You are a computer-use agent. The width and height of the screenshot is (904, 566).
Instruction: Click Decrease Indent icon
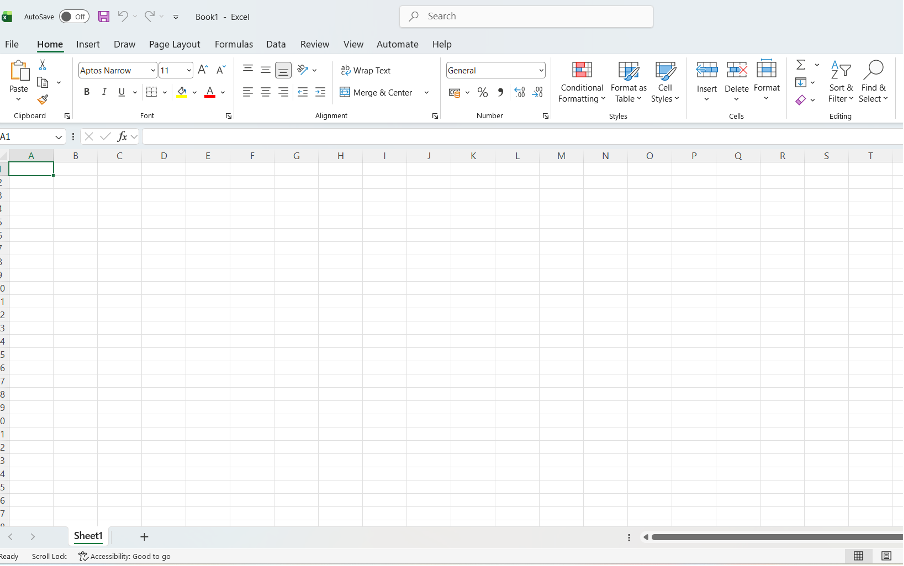303,92
